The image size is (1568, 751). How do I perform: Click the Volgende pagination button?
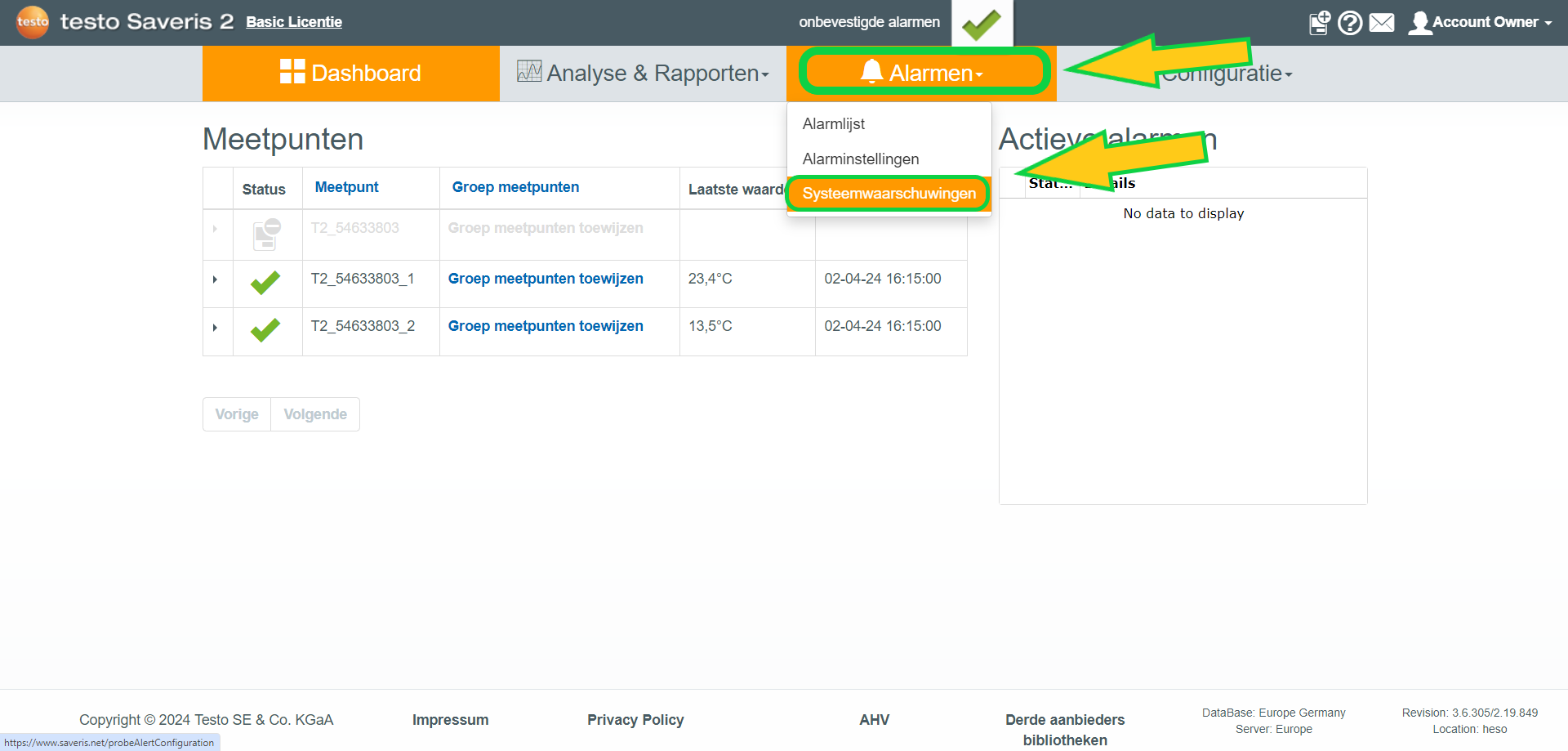coord(315,414)
